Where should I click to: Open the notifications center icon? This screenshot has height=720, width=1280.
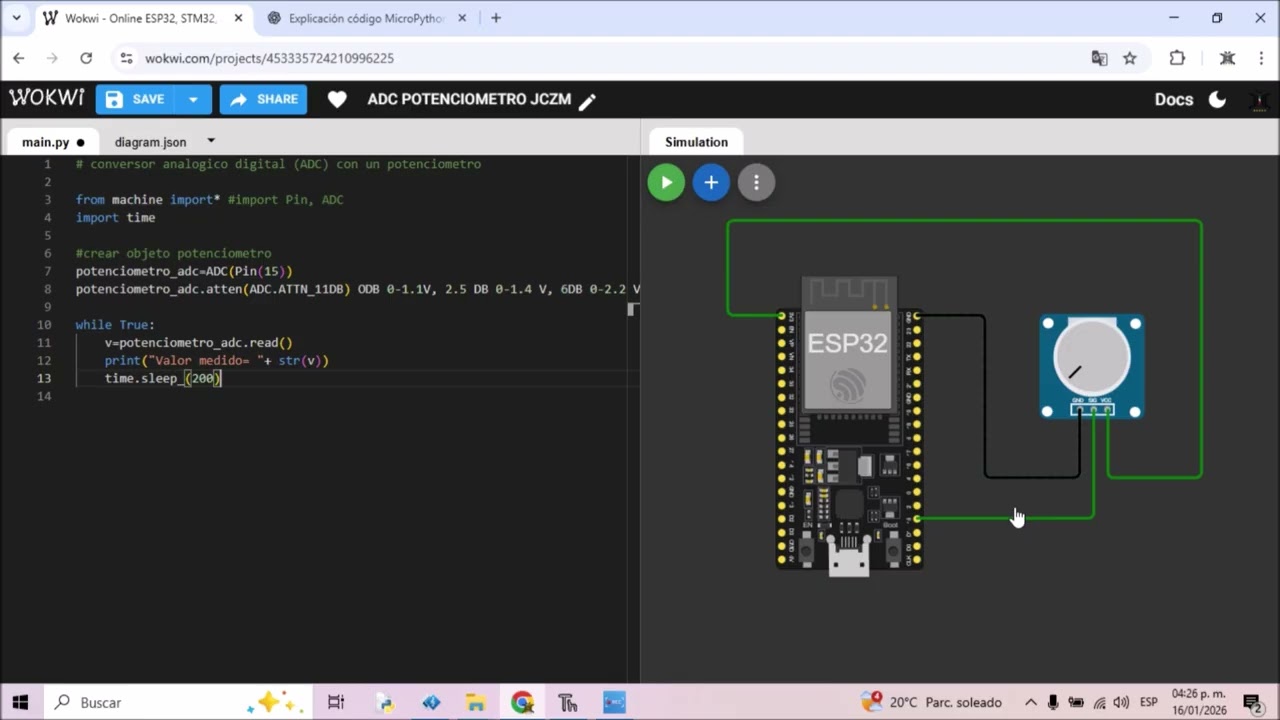[1252, 702]
